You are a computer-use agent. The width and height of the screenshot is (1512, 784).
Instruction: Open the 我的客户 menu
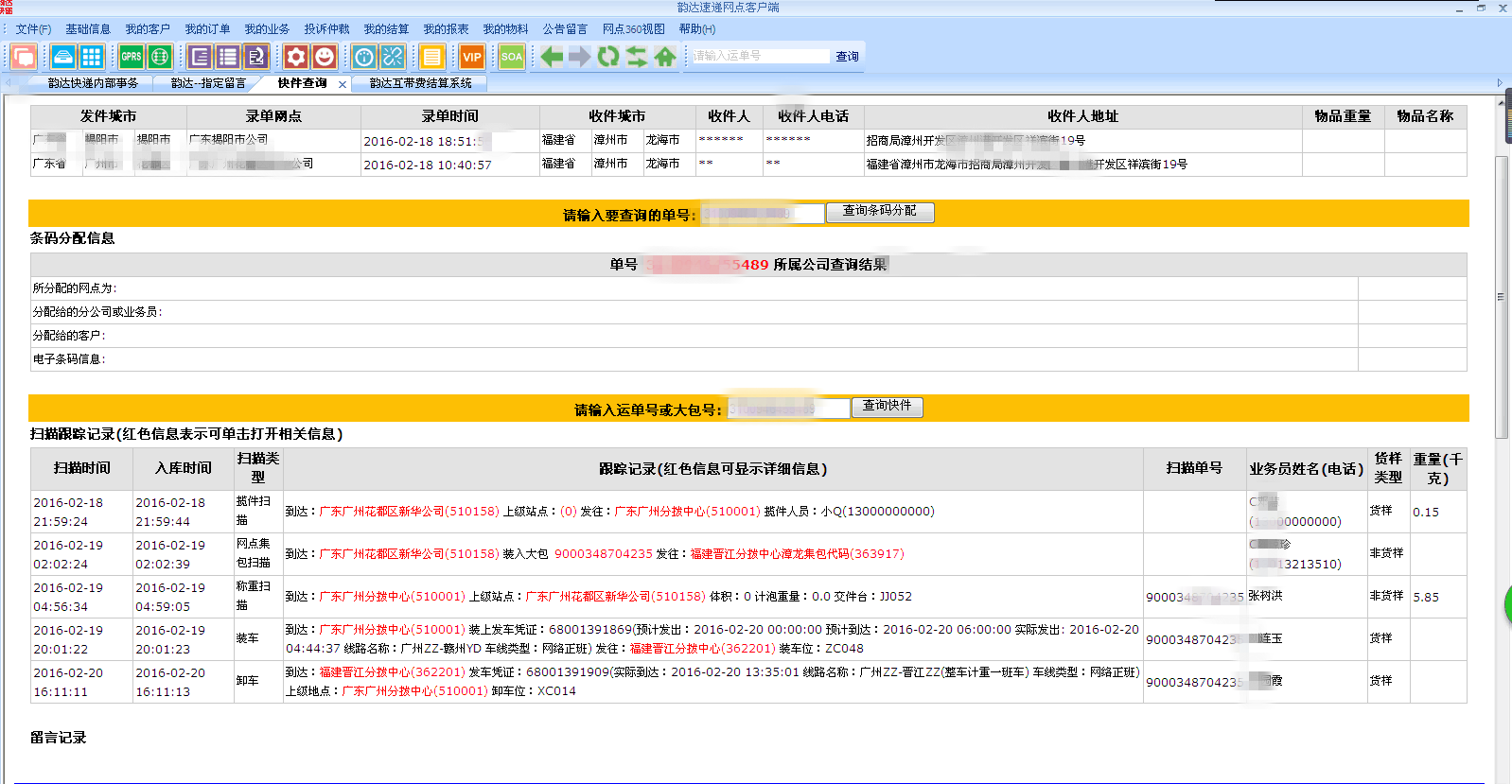(x=148, y=29)
